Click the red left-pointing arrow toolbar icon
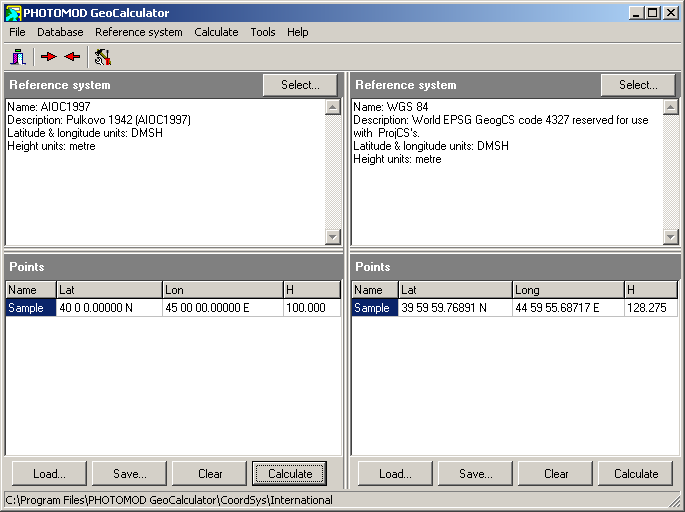 (72, 57)
